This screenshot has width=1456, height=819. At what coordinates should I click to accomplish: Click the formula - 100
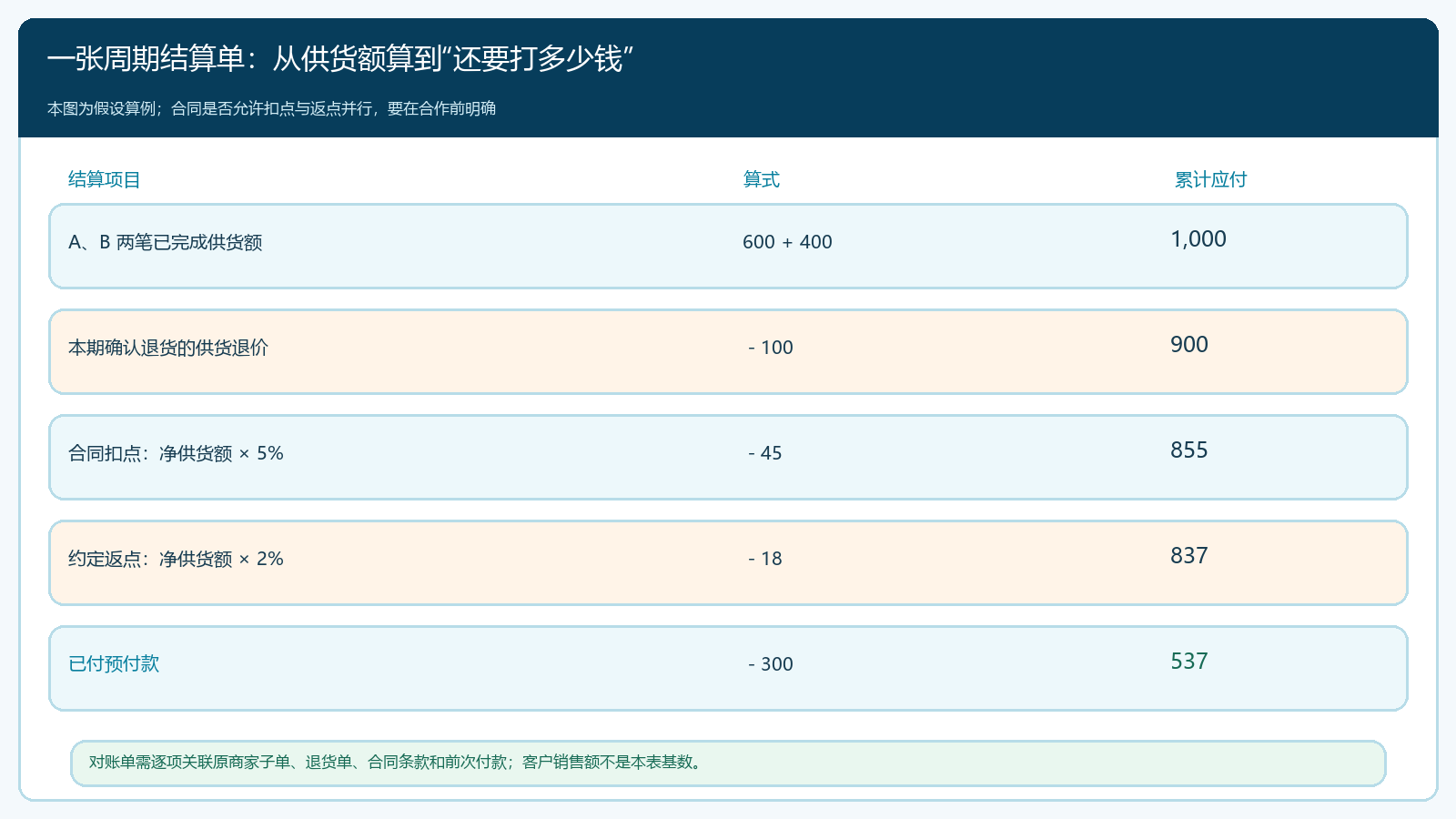pyautogui.click(x=771, y=348)
